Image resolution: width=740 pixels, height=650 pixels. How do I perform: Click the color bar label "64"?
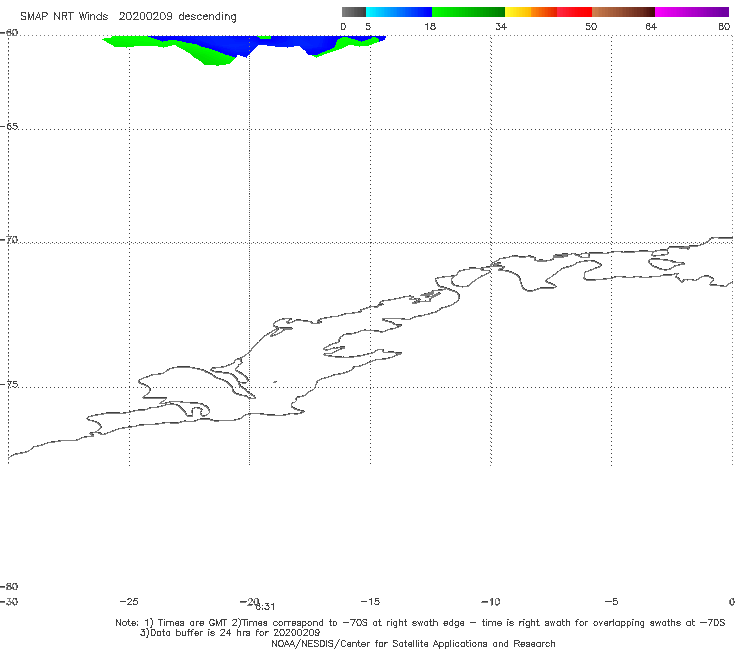pos(651,27)
